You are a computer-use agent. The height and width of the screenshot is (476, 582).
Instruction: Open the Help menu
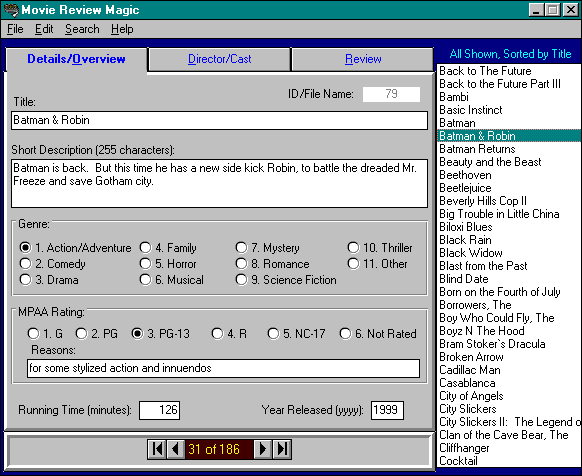[x=122, y=29]
